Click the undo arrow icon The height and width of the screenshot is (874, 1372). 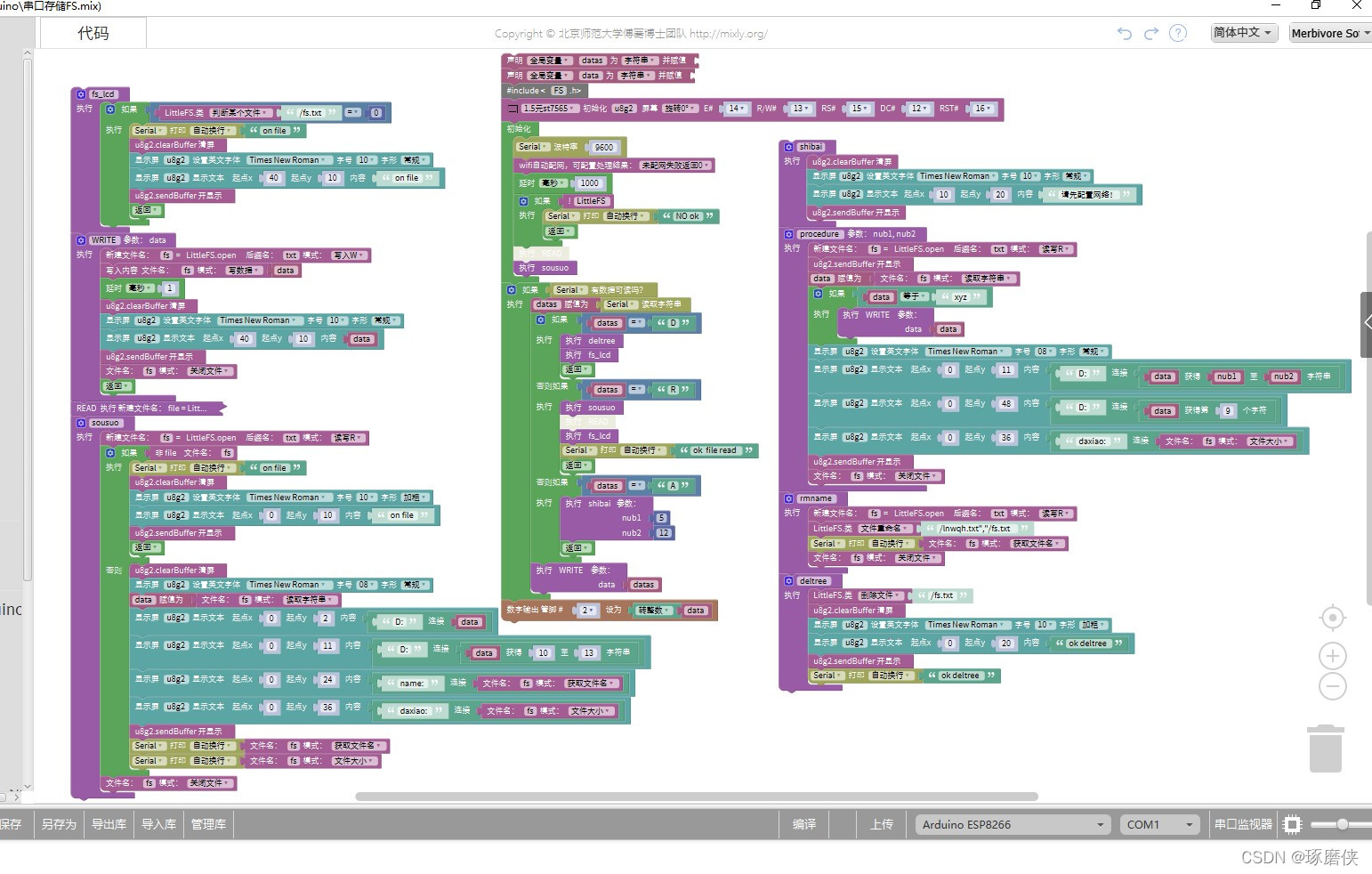coord(1126,33)
